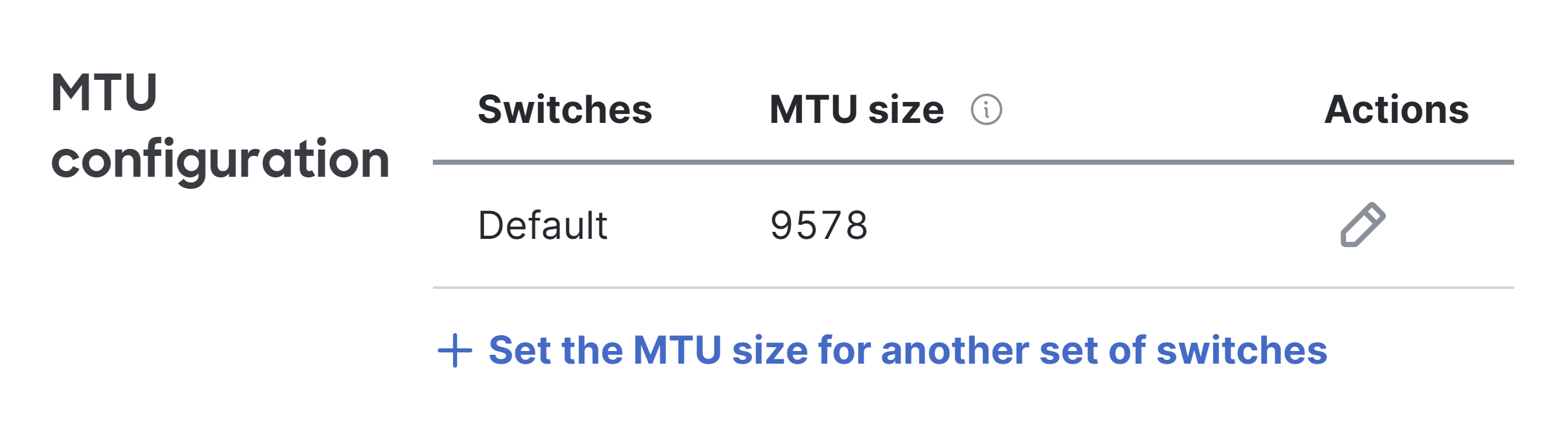The height and width of the screenshot is (434, 1568).
Task: Modify the 9578 row using edit icon
Action: (x=1363, y=225)
